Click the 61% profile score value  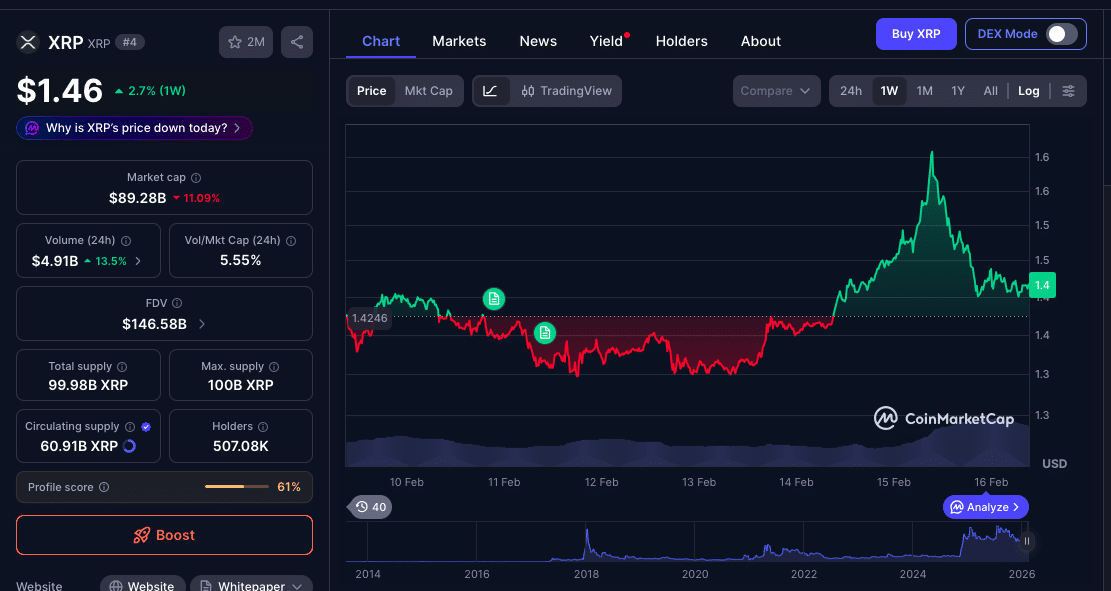coord(289,488)
